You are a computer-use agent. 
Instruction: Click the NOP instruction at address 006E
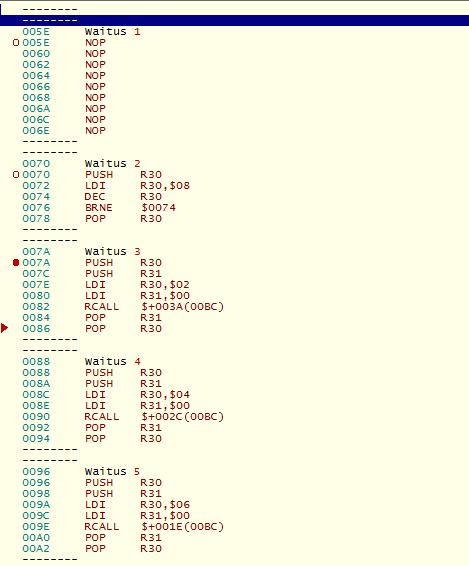(234, 130)
